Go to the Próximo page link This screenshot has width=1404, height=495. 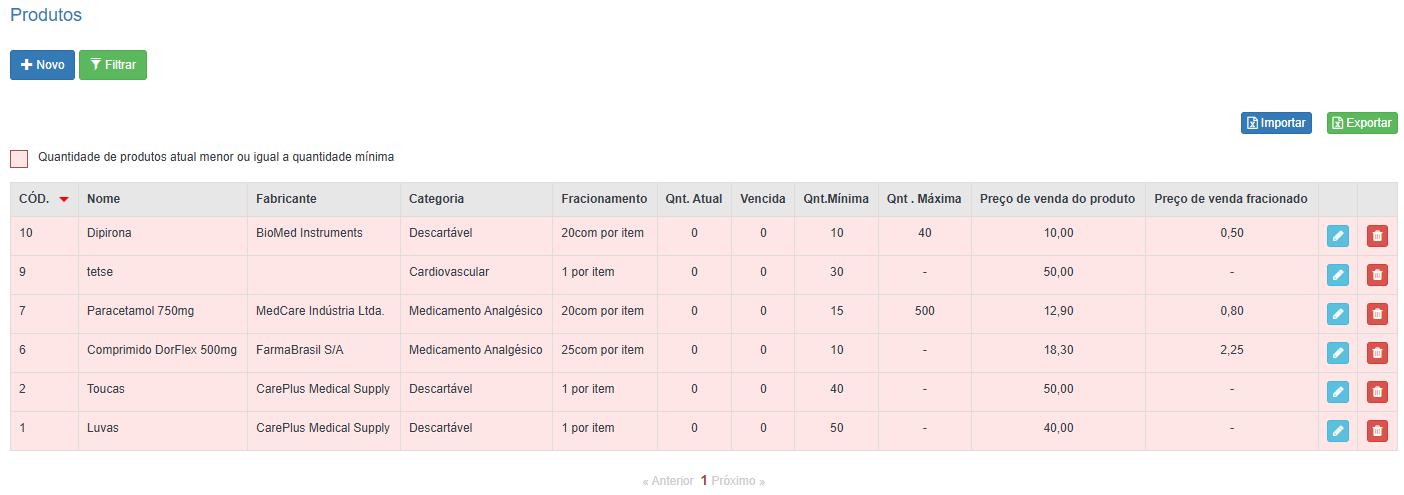[738, 481]
